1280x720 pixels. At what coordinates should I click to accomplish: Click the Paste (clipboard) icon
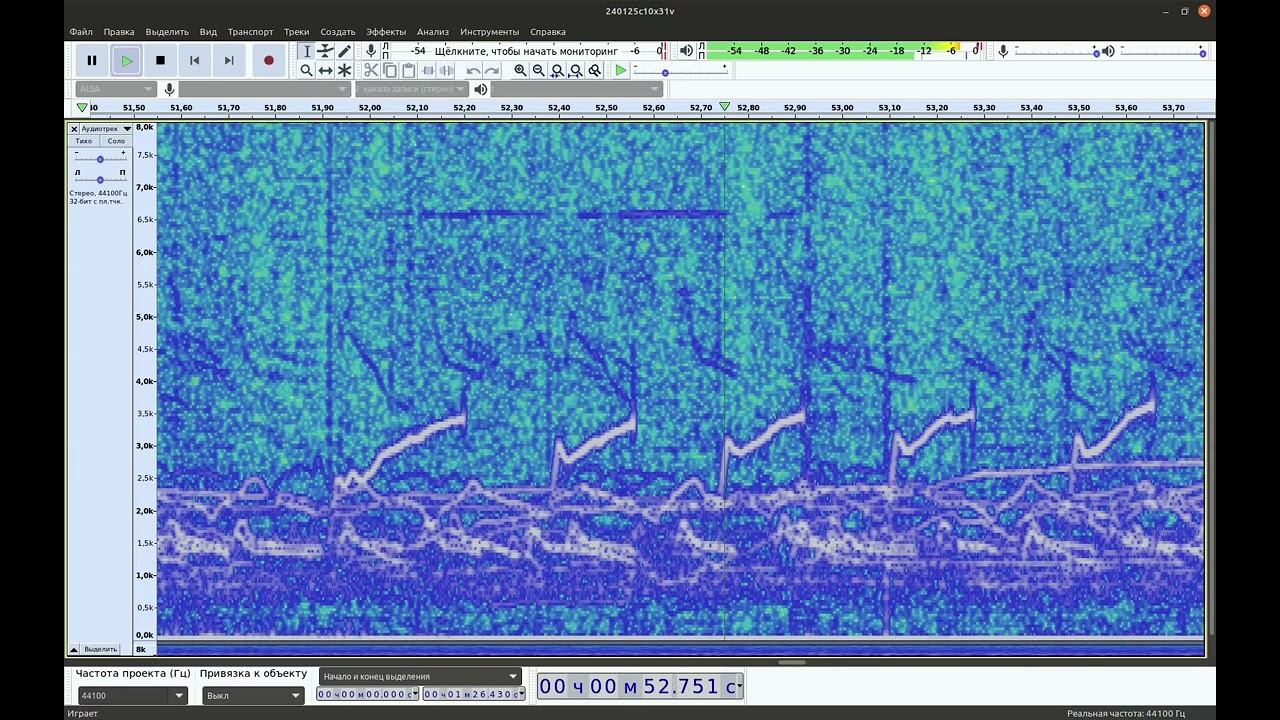[x=409, y=70]
